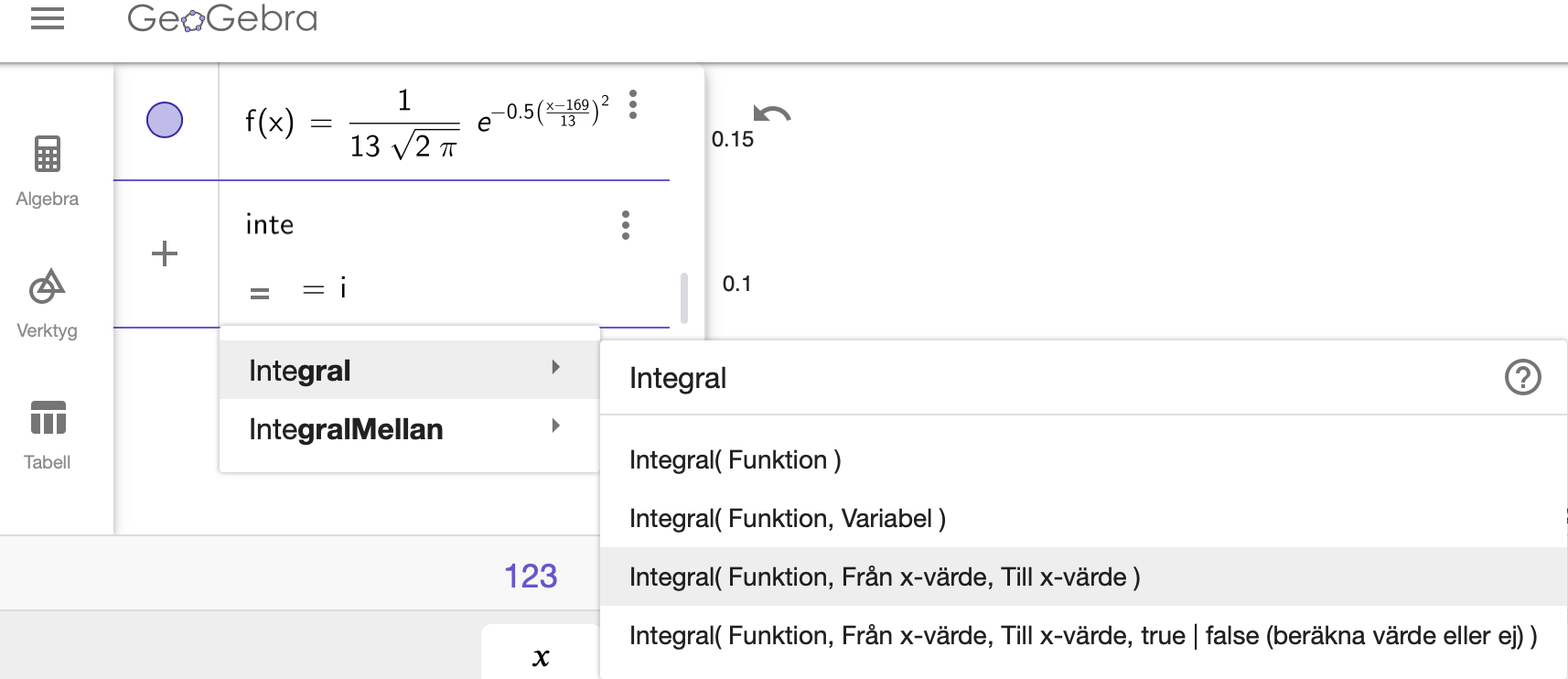Click the GeoGebra logo
Image resolution: width=1568 pixels, height=679 pixels.
(222, 18)
